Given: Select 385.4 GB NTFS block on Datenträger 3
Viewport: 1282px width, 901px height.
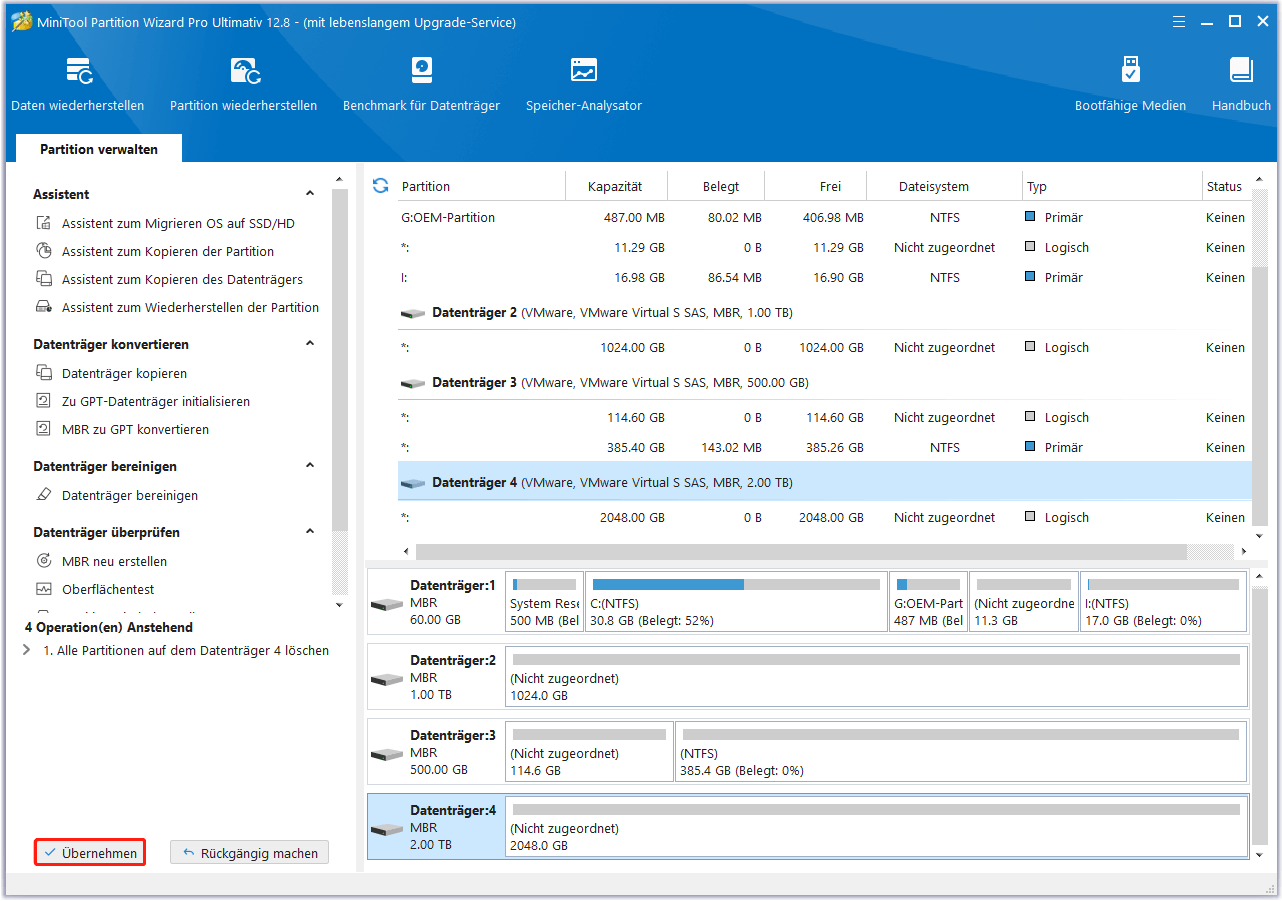Looking at the screenshot, I should click(x=961, y=752).
